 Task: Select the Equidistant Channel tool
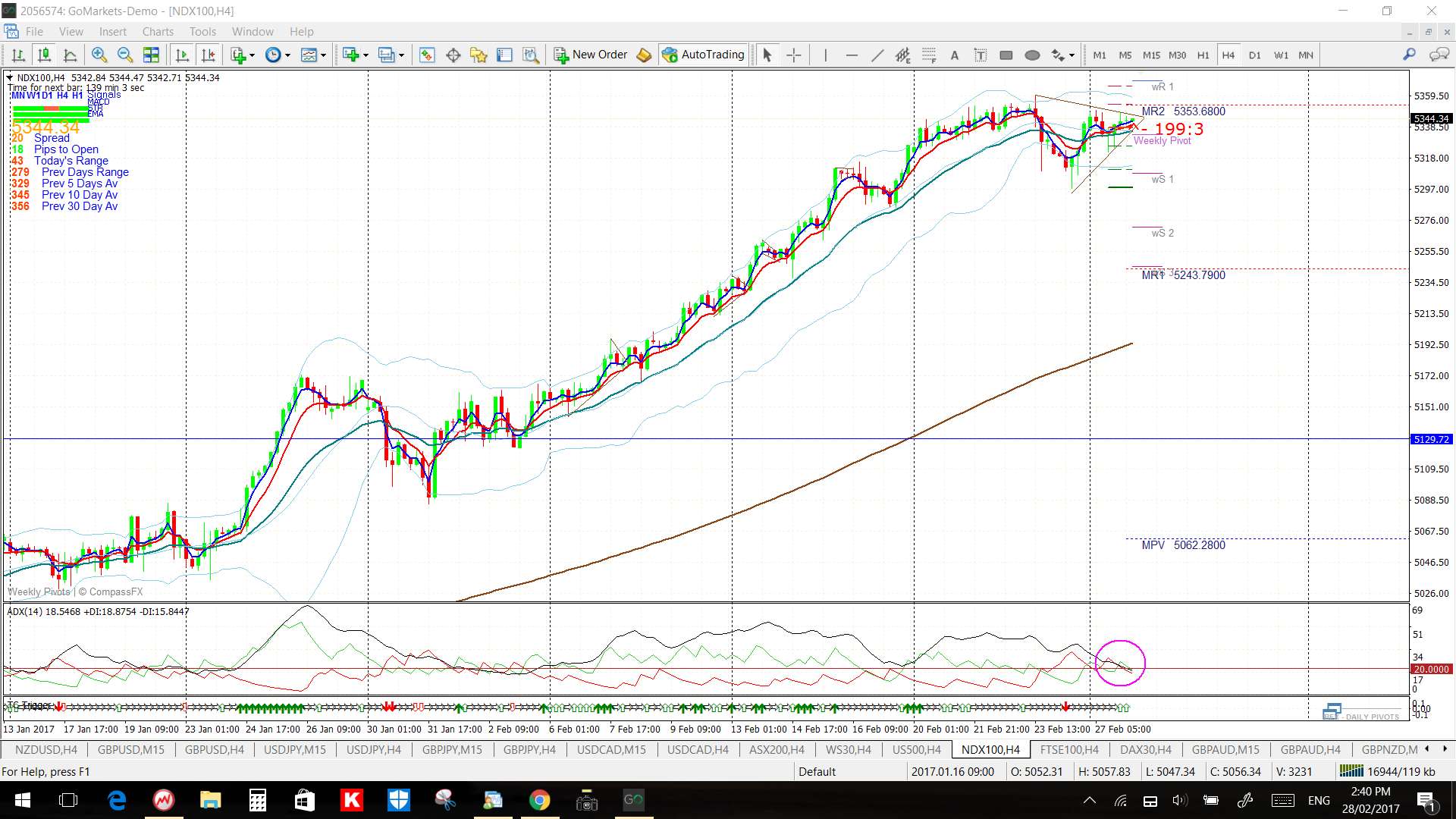point(902,55)
